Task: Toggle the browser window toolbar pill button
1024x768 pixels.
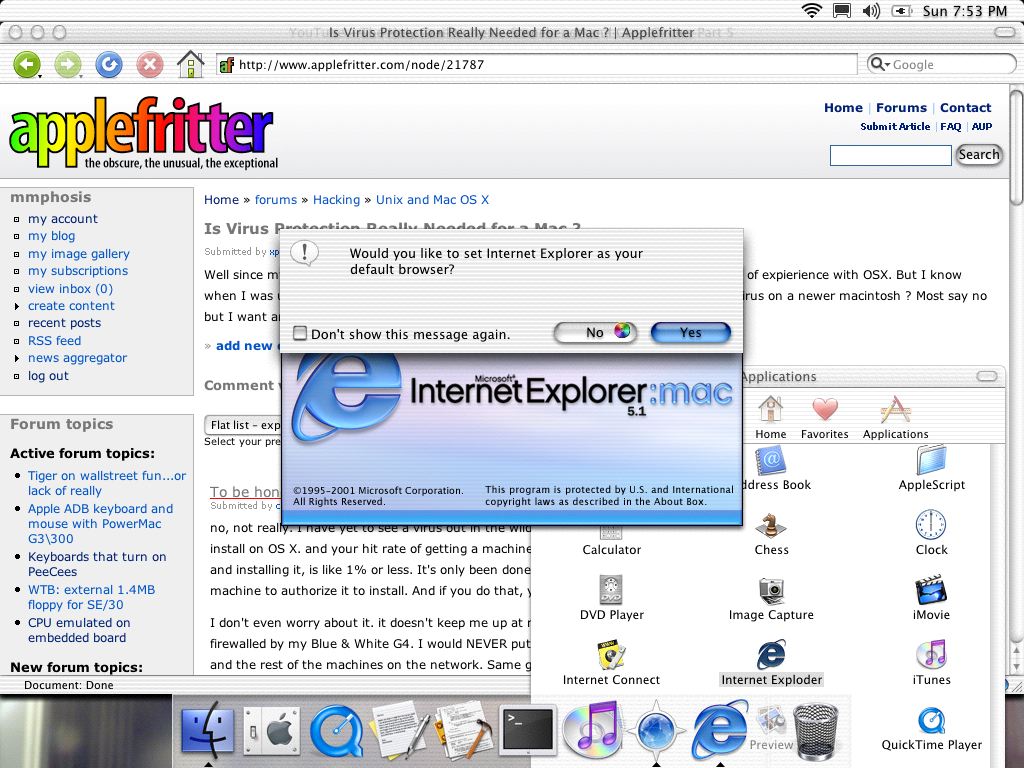Action: (1004, 32)
